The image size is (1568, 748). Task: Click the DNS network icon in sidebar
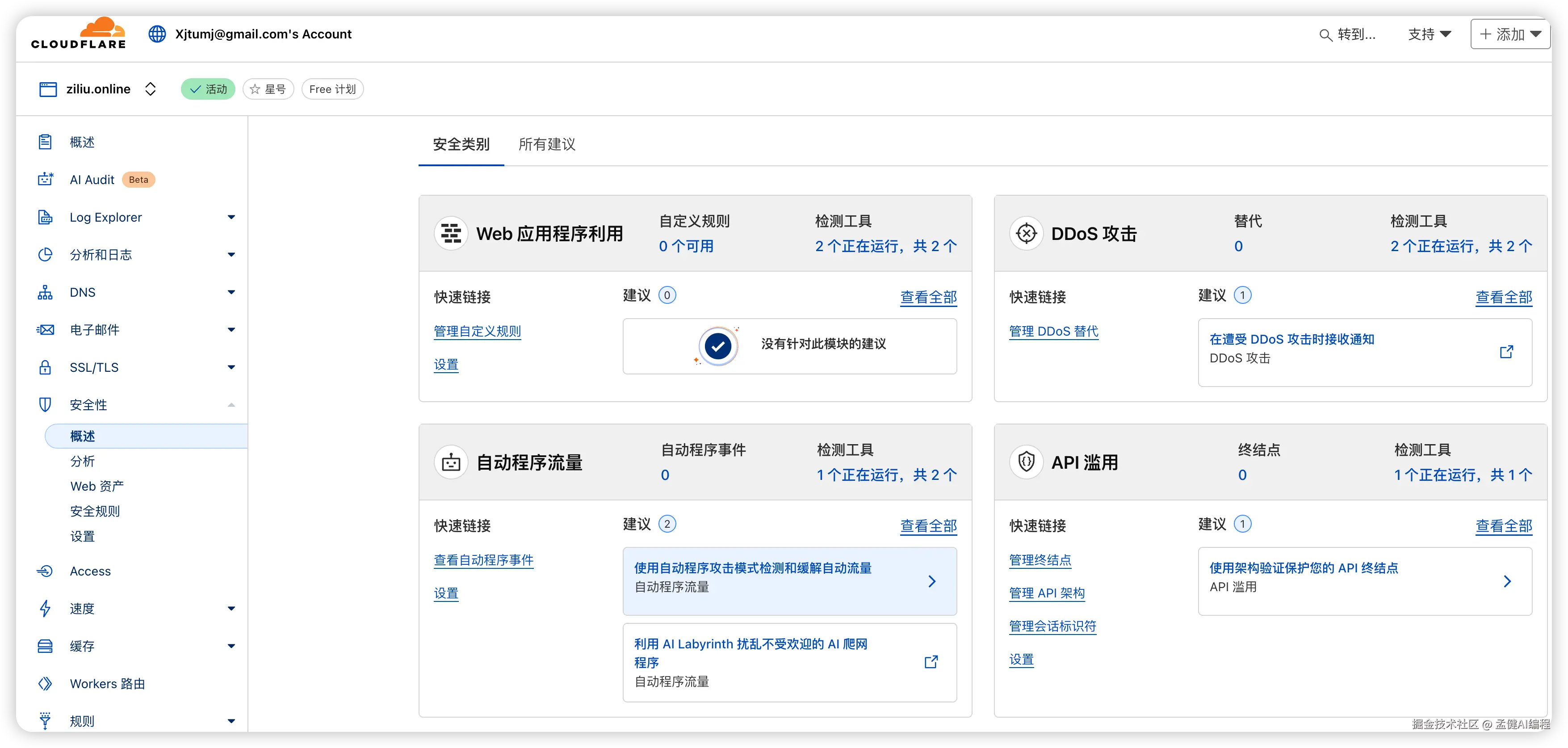pos(46,293)
